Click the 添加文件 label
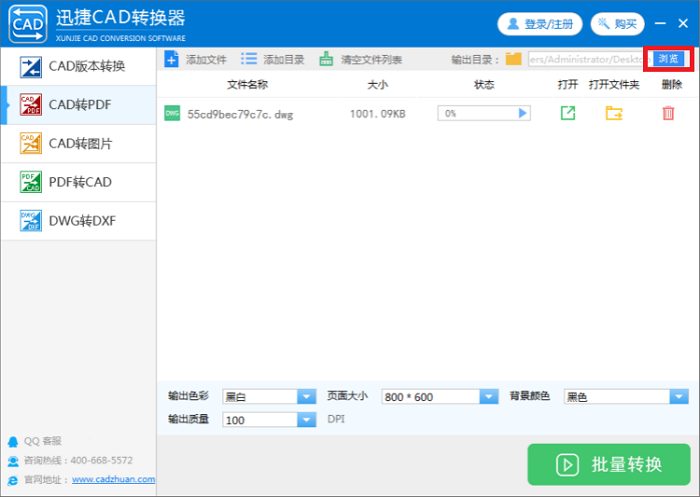This screenshot has width=700, height=497. click(206, 59)
